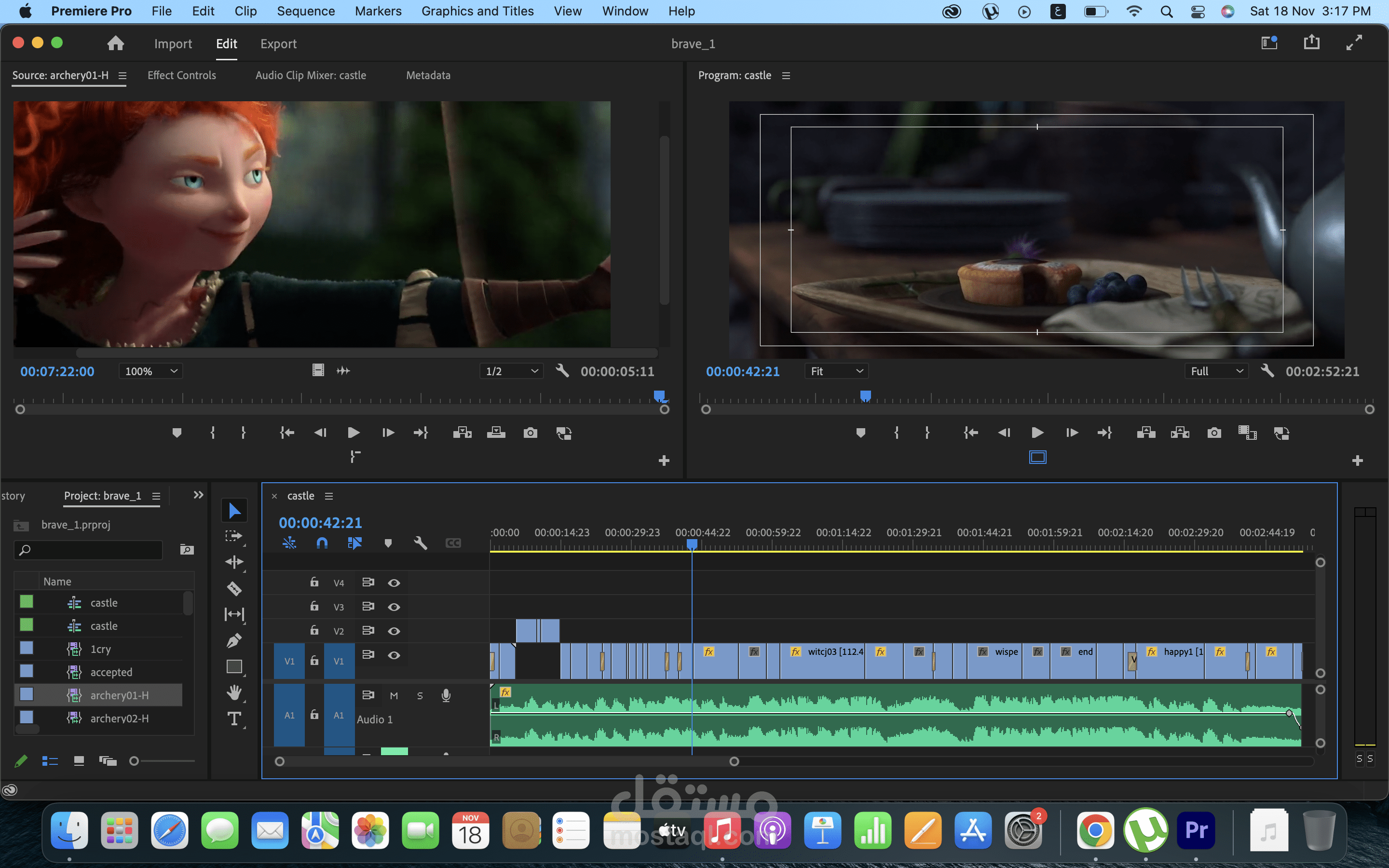Click the timeline closed captions CC icon

coord(453,543)
